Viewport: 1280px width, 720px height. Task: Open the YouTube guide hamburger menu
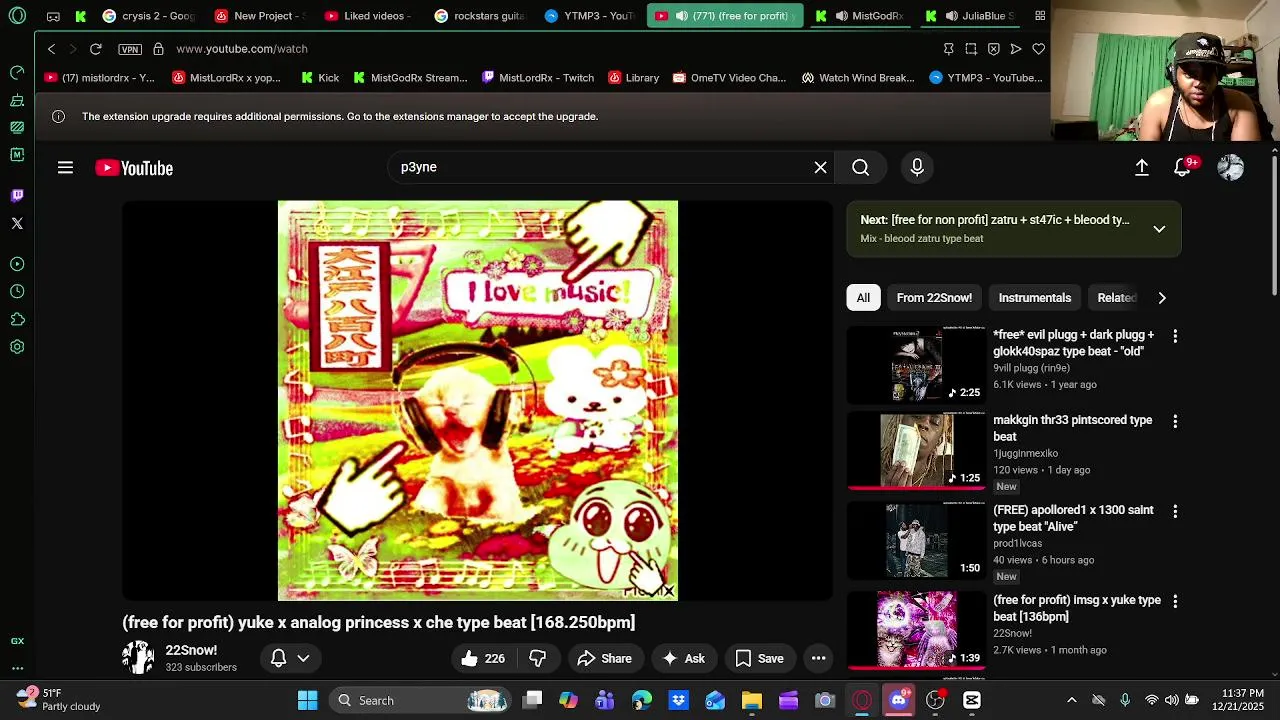pos(65,168)
